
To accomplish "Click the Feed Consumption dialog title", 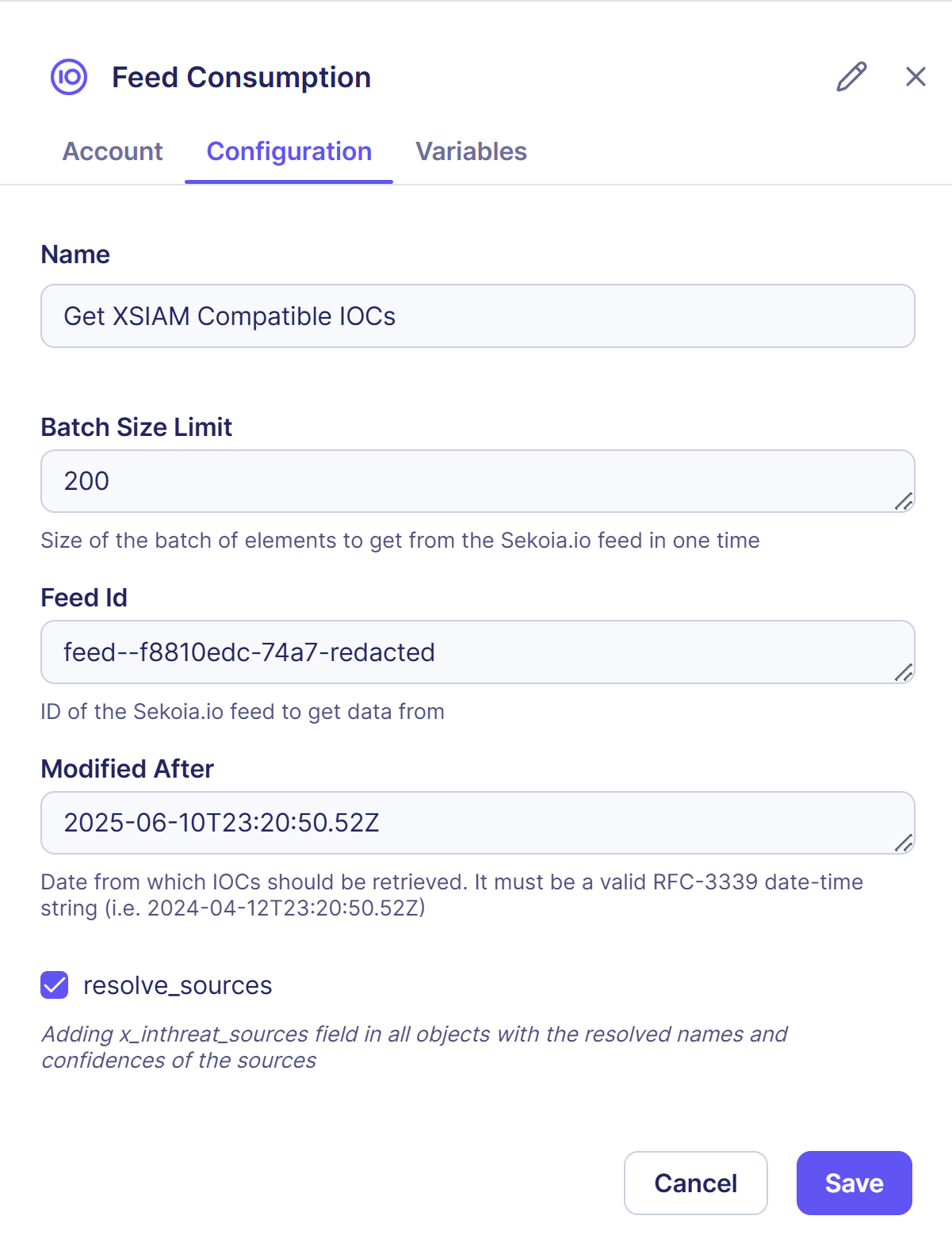I will 241,77.
